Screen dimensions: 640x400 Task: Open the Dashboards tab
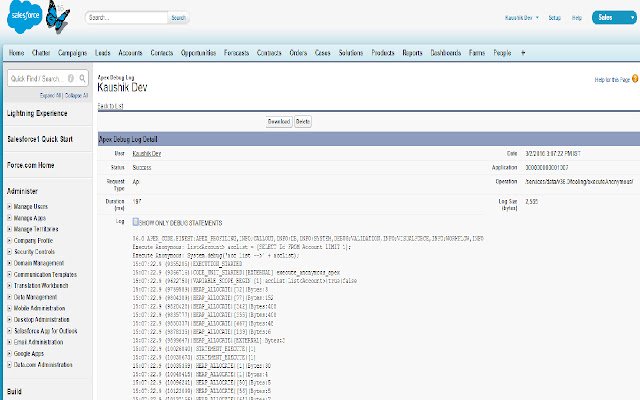446,53
